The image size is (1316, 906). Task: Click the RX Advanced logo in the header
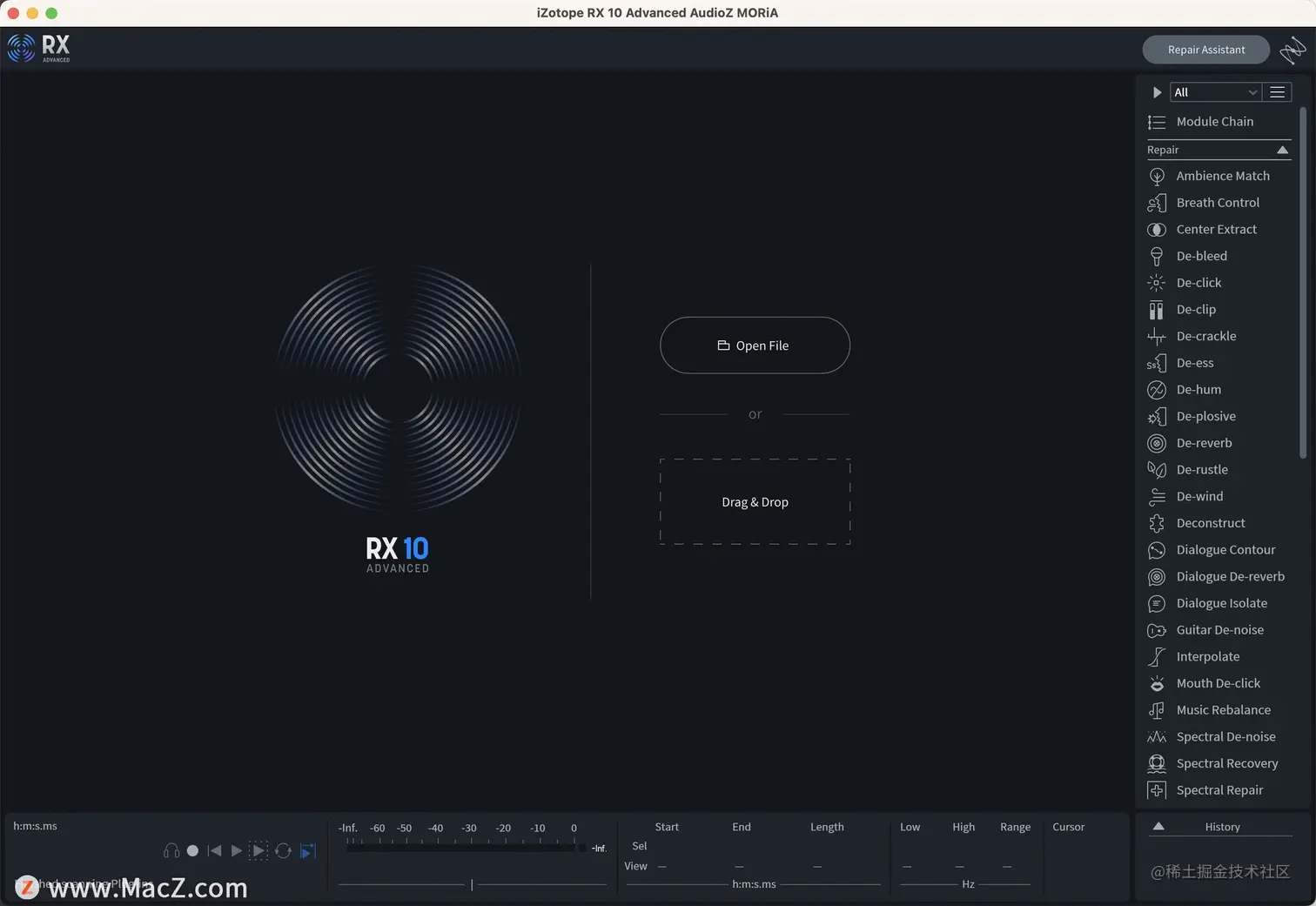(39, 48)
